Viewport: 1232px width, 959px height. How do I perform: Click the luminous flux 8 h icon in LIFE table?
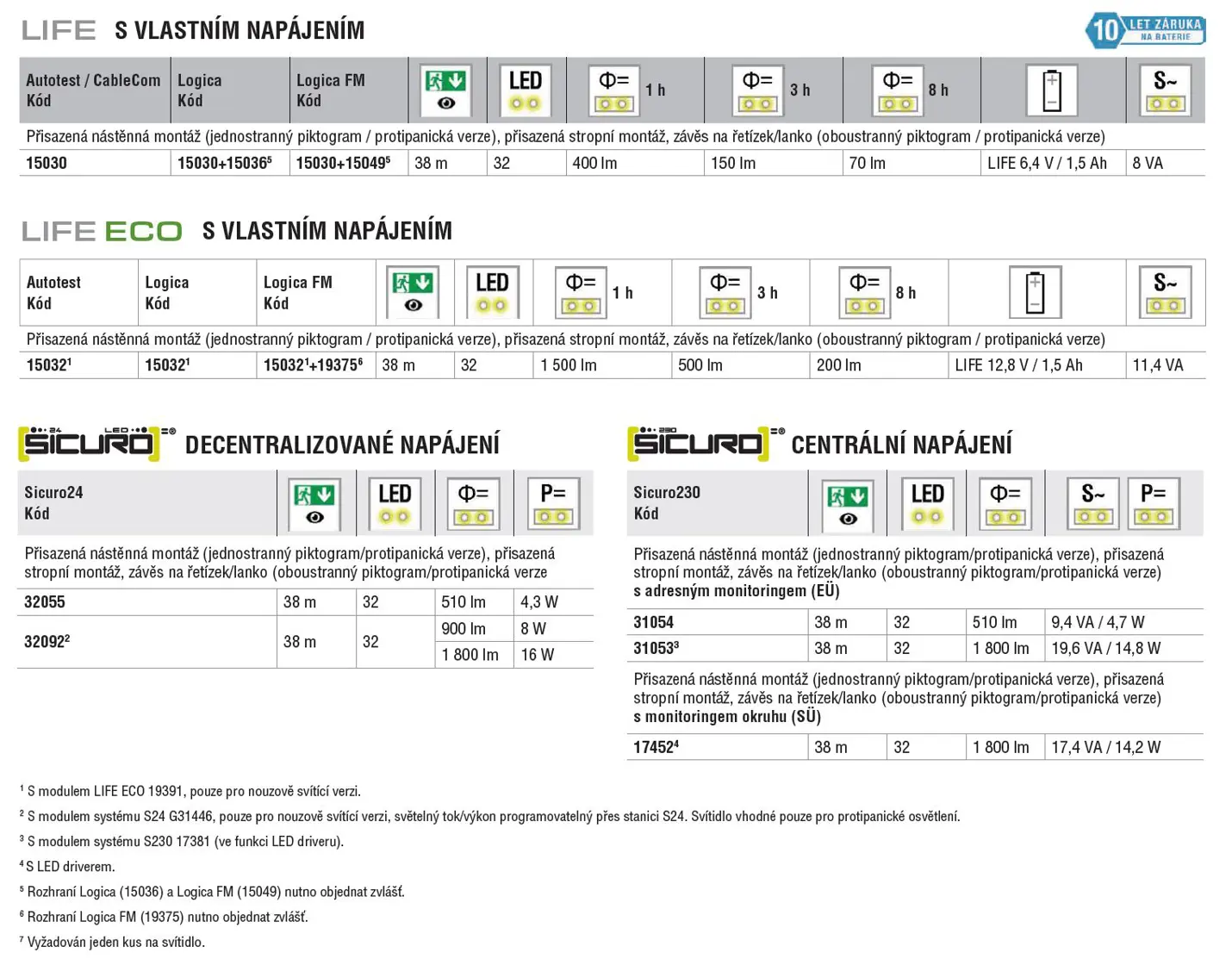tap(898, 90)
